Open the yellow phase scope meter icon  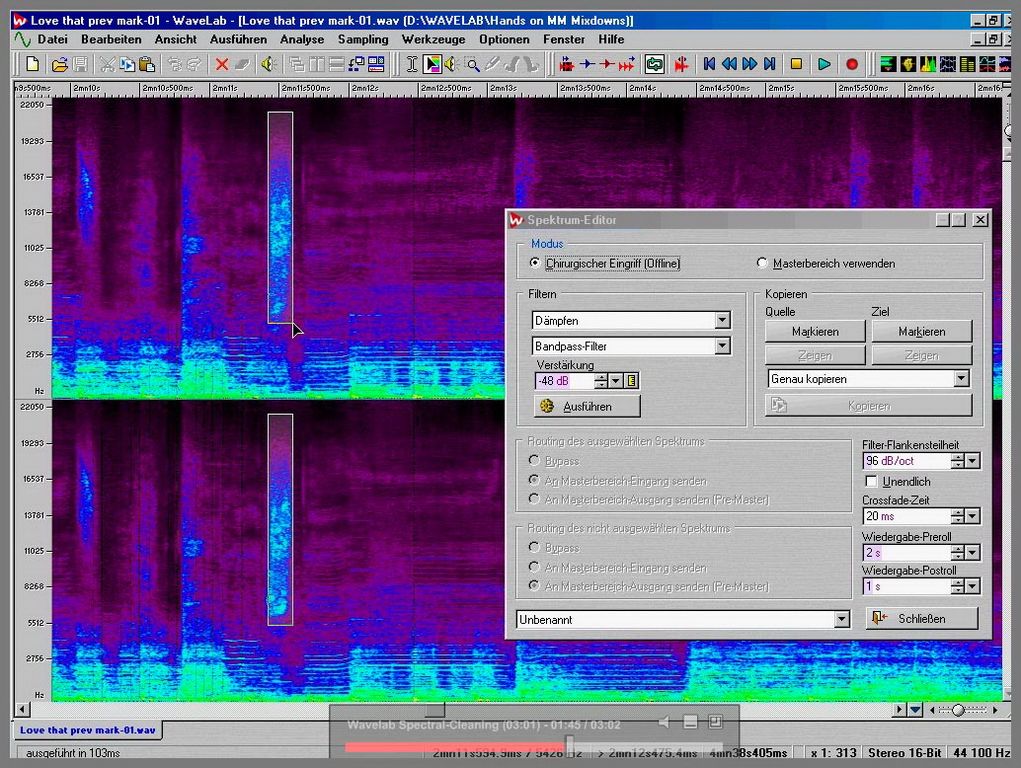(x=908, y=64)
